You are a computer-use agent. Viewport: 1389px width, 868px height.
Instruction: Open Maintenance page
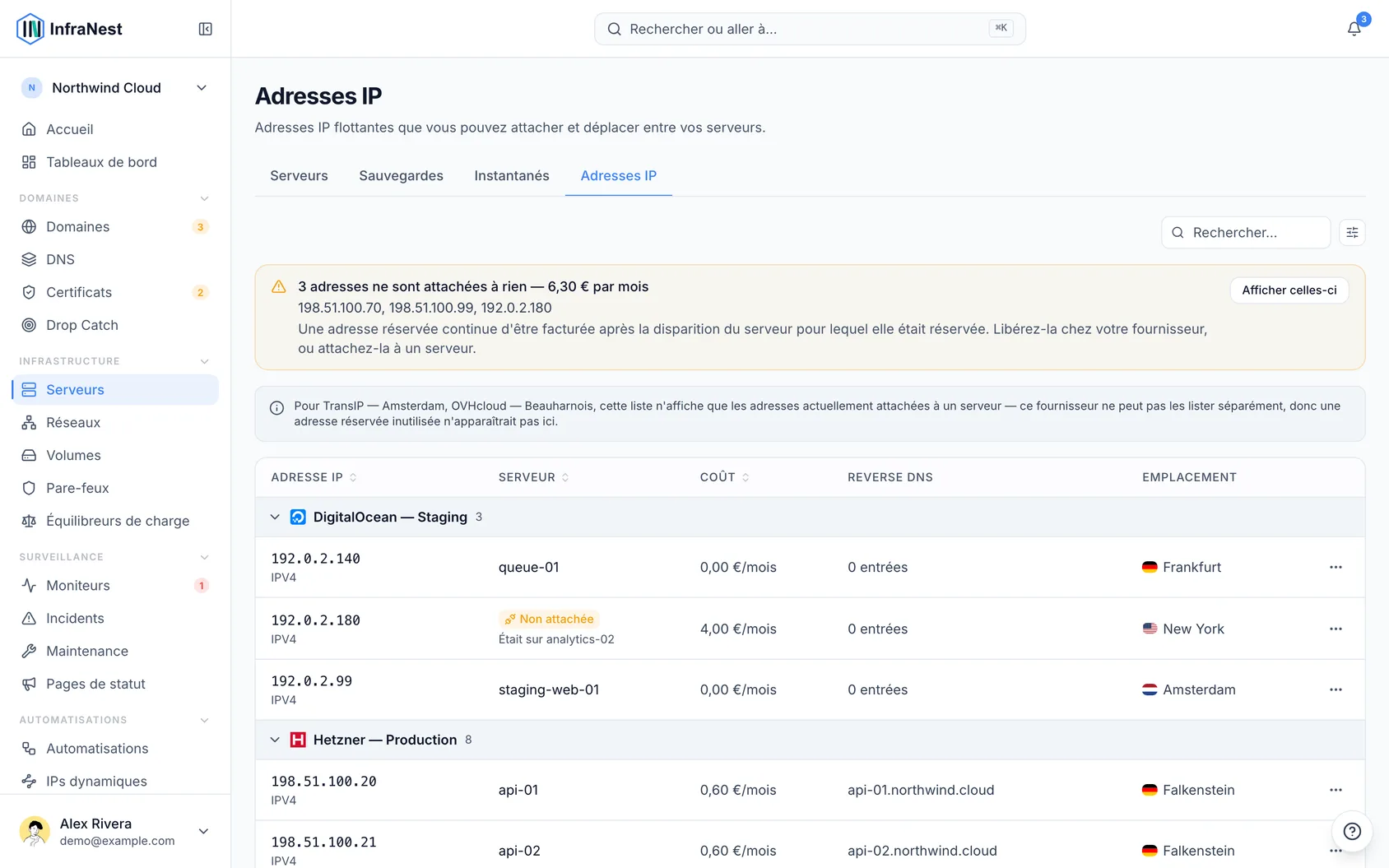coord(115,651)
